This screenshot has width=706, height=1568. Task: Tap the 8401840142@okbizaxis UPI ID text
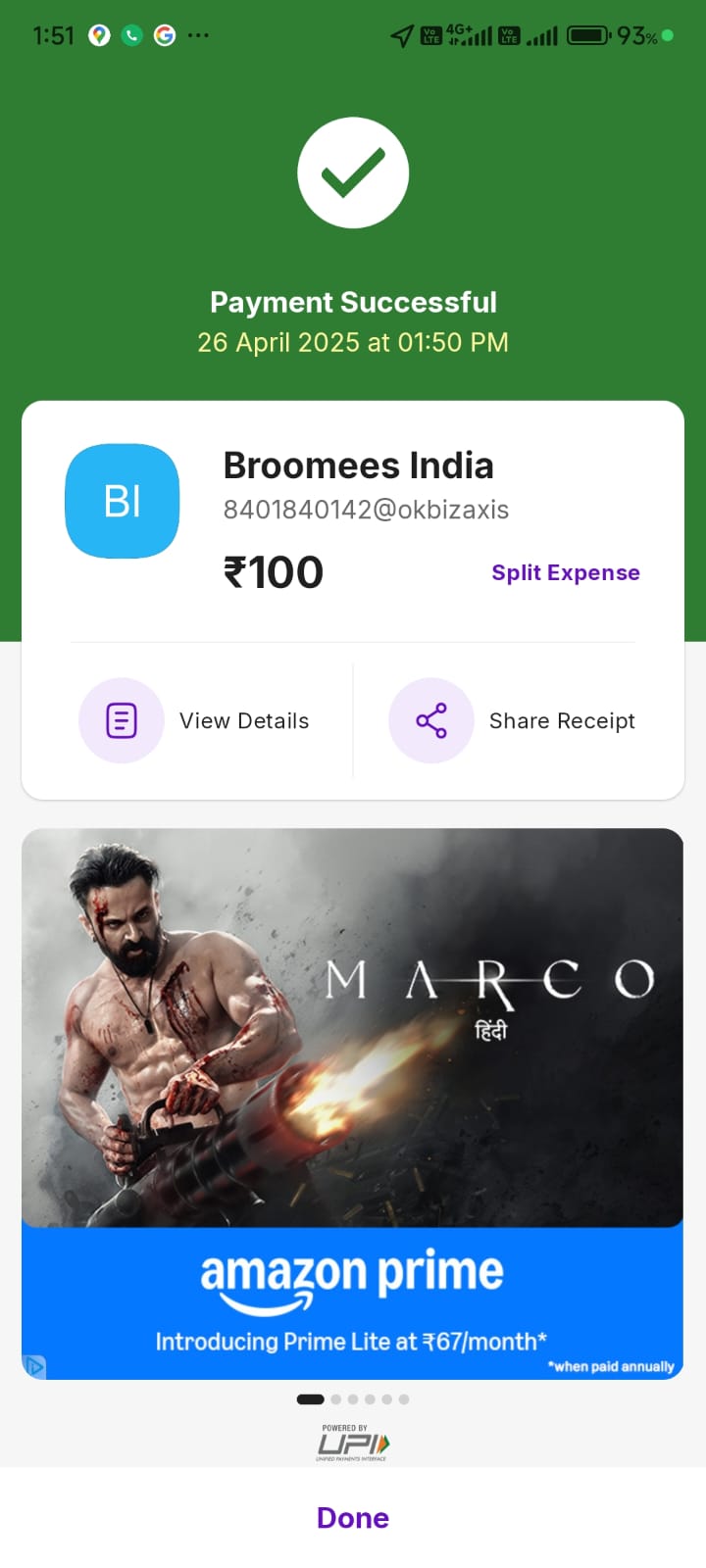coord(366,510)
